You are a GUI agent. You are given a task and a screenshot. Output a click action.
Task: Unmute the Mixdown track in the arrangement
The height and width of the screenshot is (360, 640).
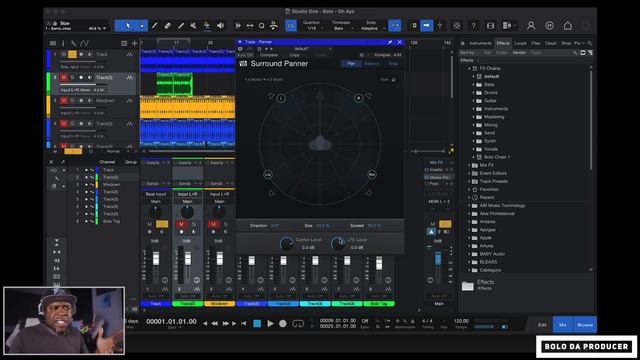[64, 101]
